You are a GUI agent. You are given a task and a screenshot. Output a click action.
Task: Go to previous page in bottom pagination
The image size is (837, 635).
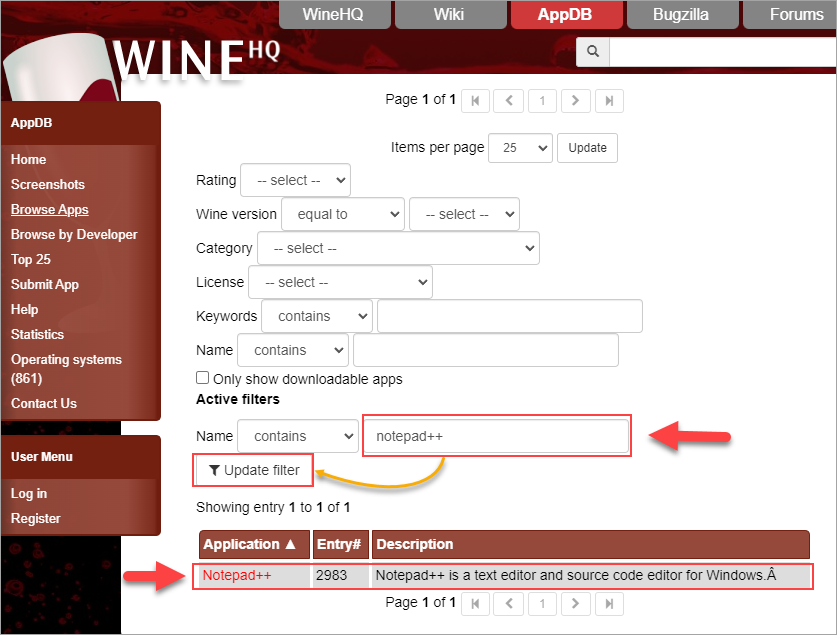coord(509,604)
